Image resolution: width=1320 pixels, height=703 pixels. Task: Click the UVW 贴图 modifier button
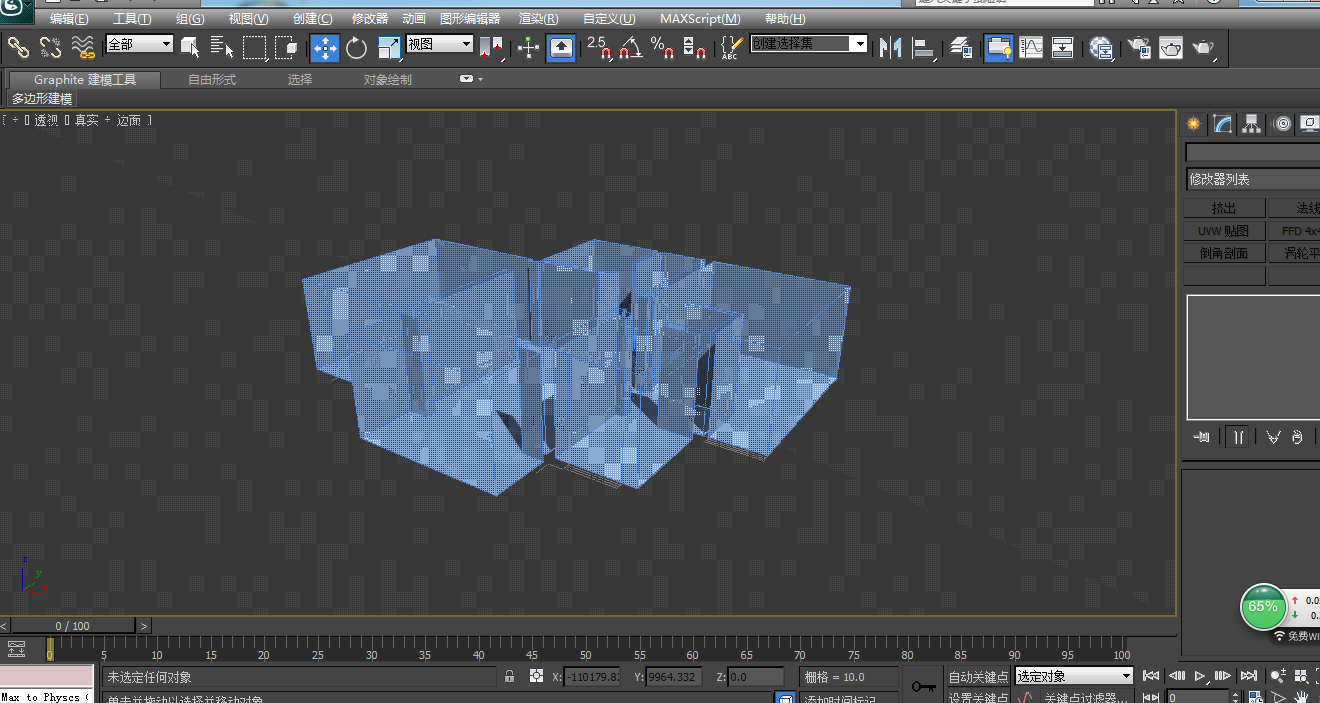(1224, 231)
